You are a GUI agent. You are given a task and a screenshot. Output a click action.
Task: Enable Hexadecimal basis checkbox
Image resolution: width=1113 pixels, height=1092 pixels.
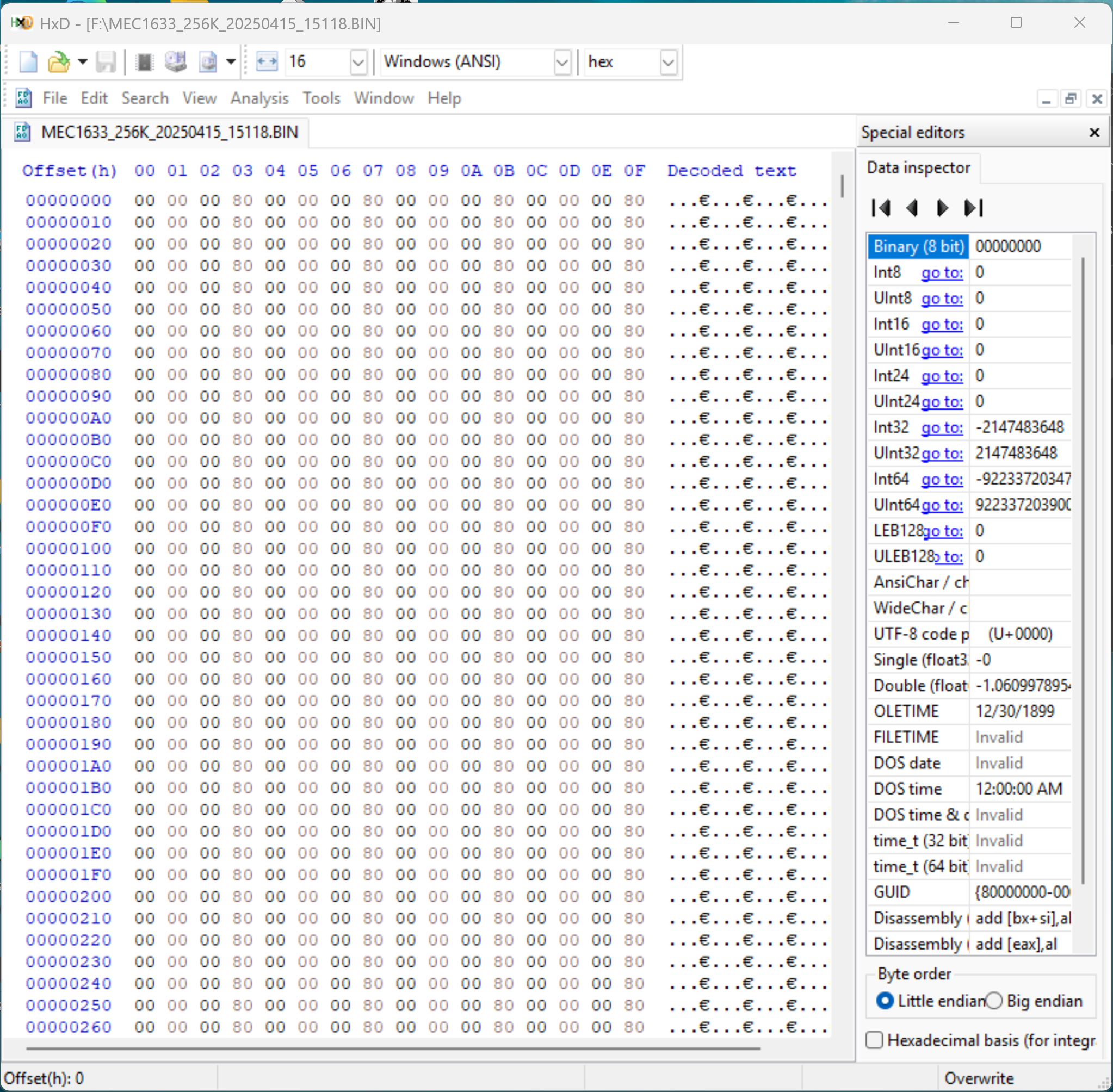point(874,1040)
